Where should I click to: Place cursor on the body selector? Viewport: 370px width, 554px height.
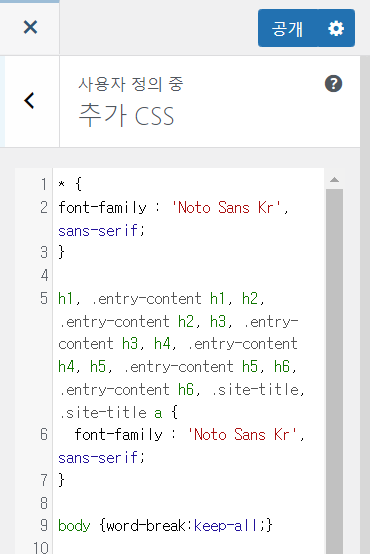74,526
